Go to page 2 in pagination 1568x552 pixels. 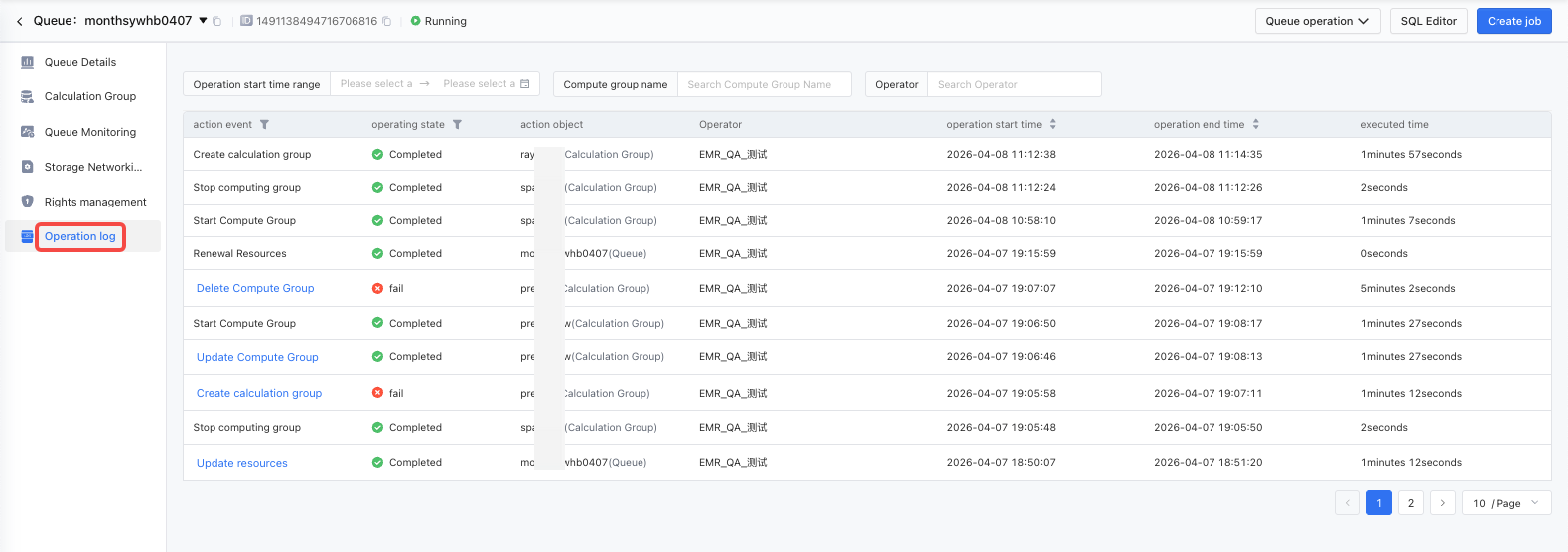point(1411,503)
